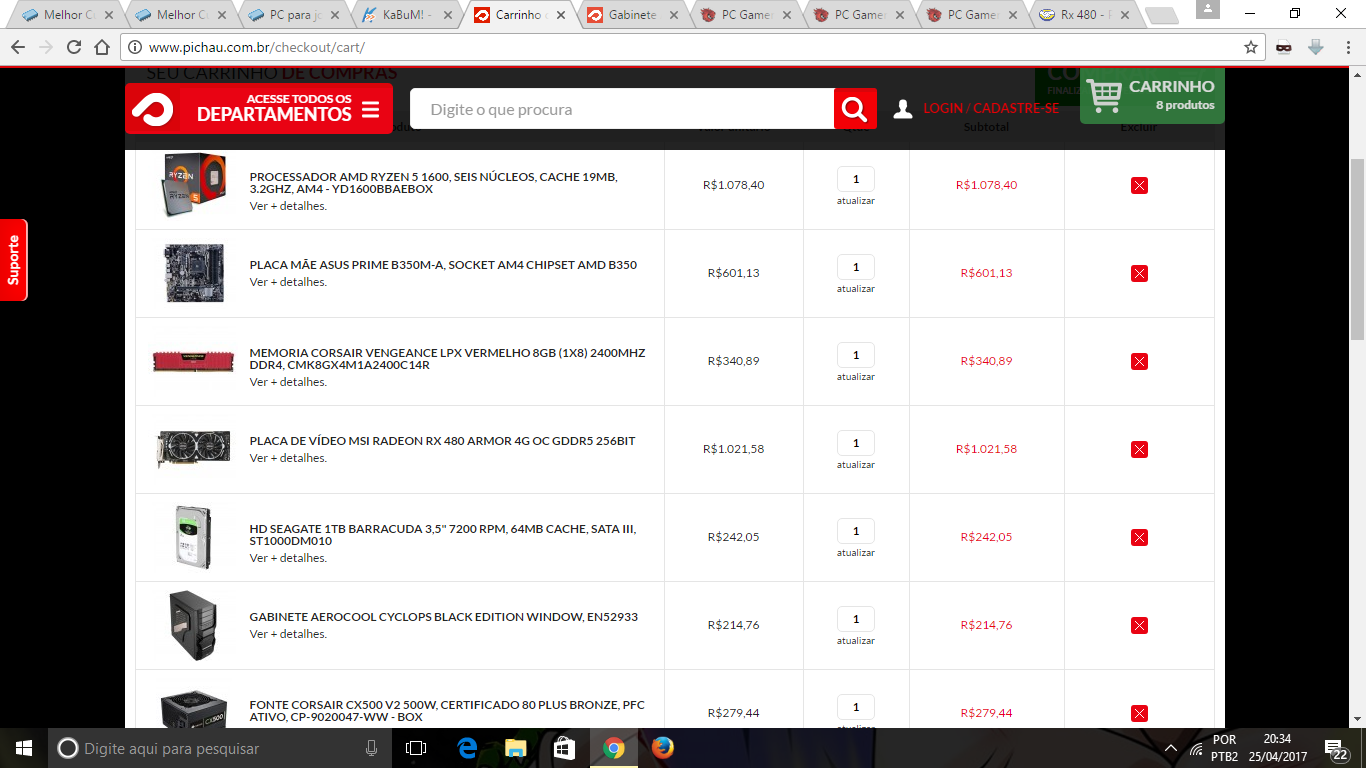
Task: Click 'atualizar' under the Aerocool case quantity
Action: coord(856,641)
